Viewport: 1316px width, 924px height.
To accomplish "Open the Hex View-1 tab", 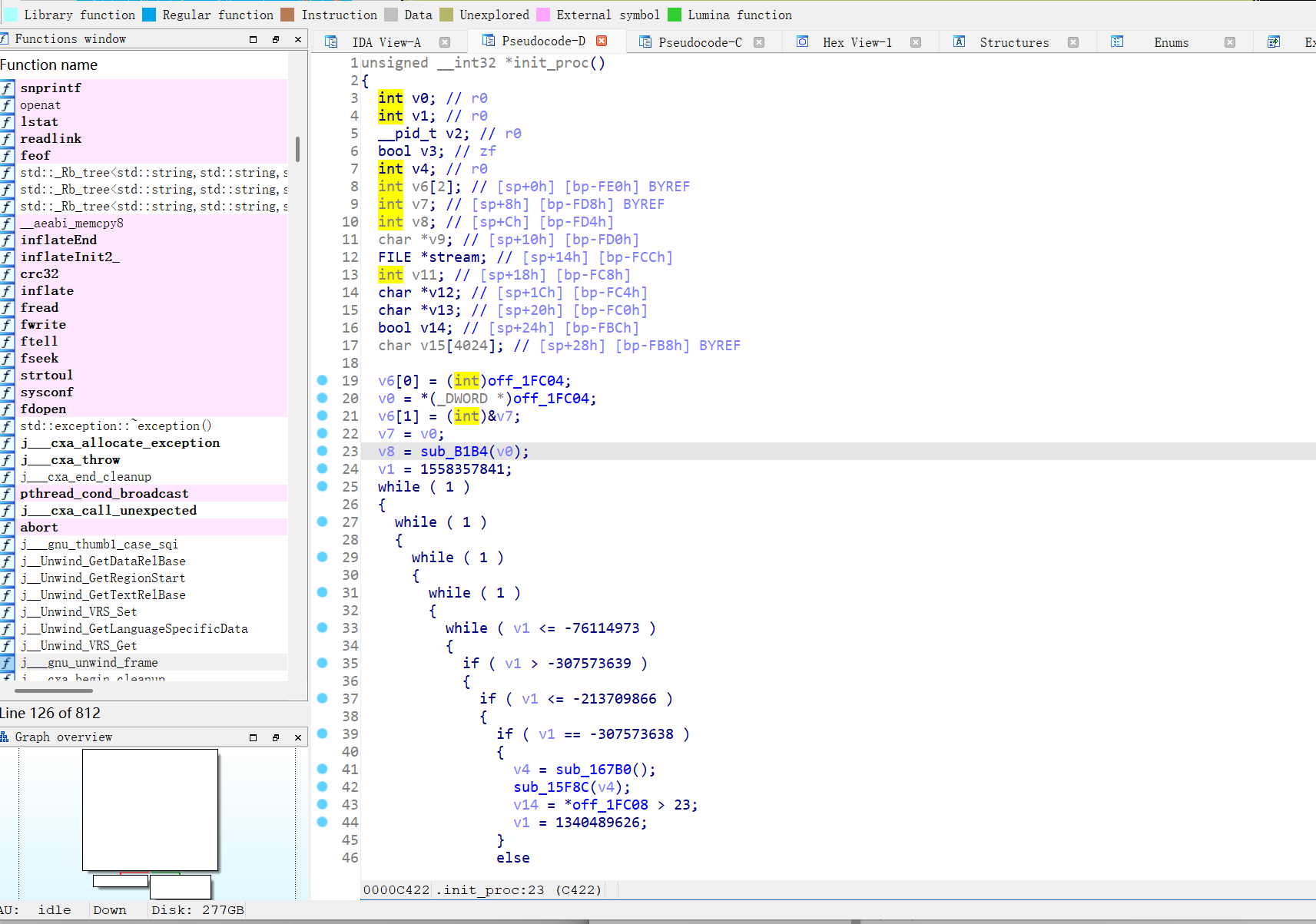I will pos(857,42).
